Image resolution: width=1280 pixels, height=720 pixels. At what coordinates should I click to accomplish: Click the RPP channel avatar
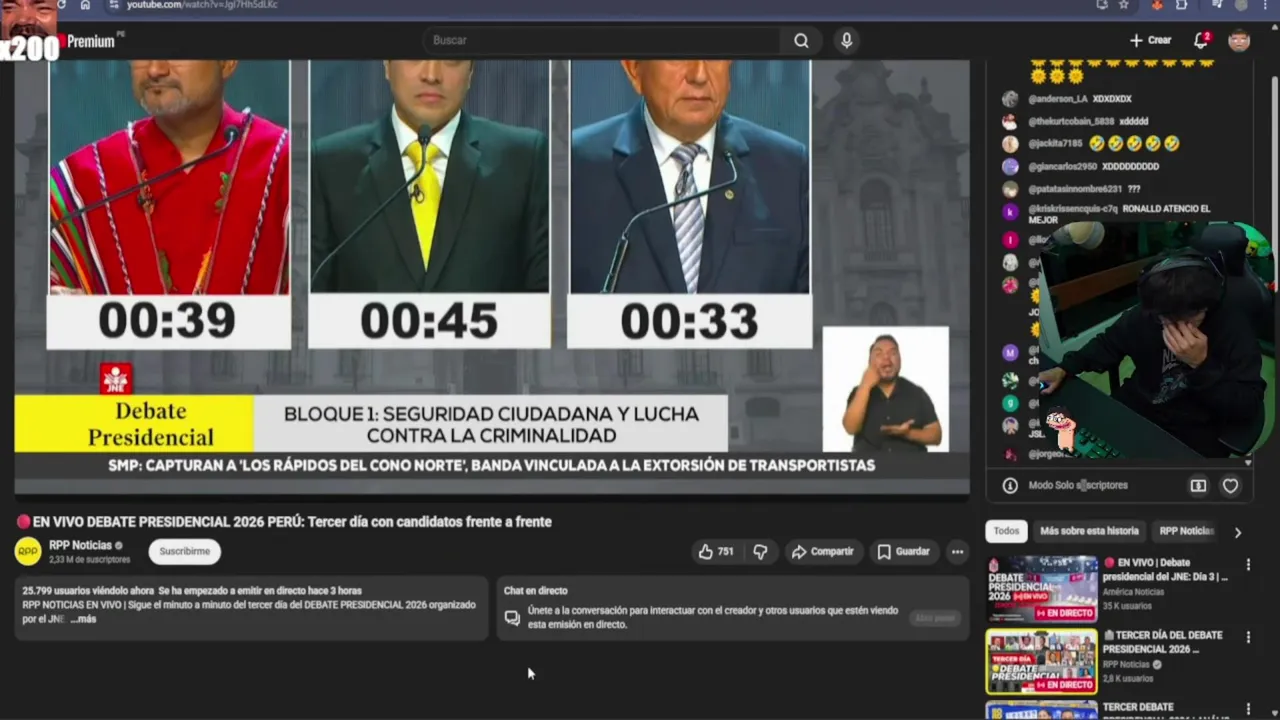coord(28,551)
